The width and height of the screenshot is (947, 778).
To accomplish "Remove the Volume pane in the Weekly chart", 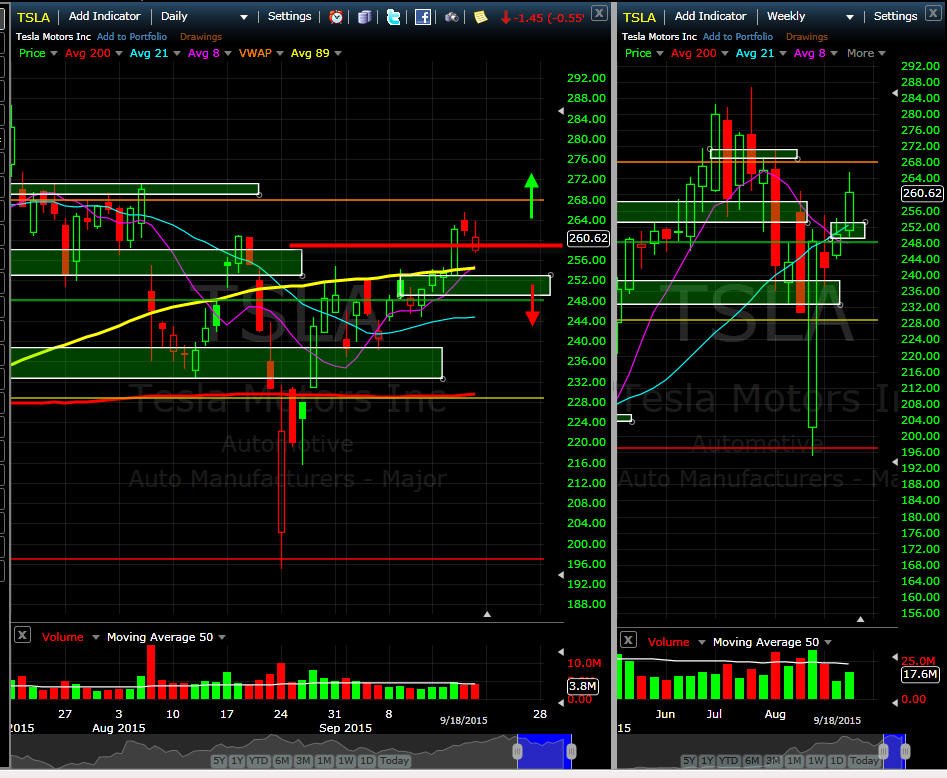I will point(628,640).
